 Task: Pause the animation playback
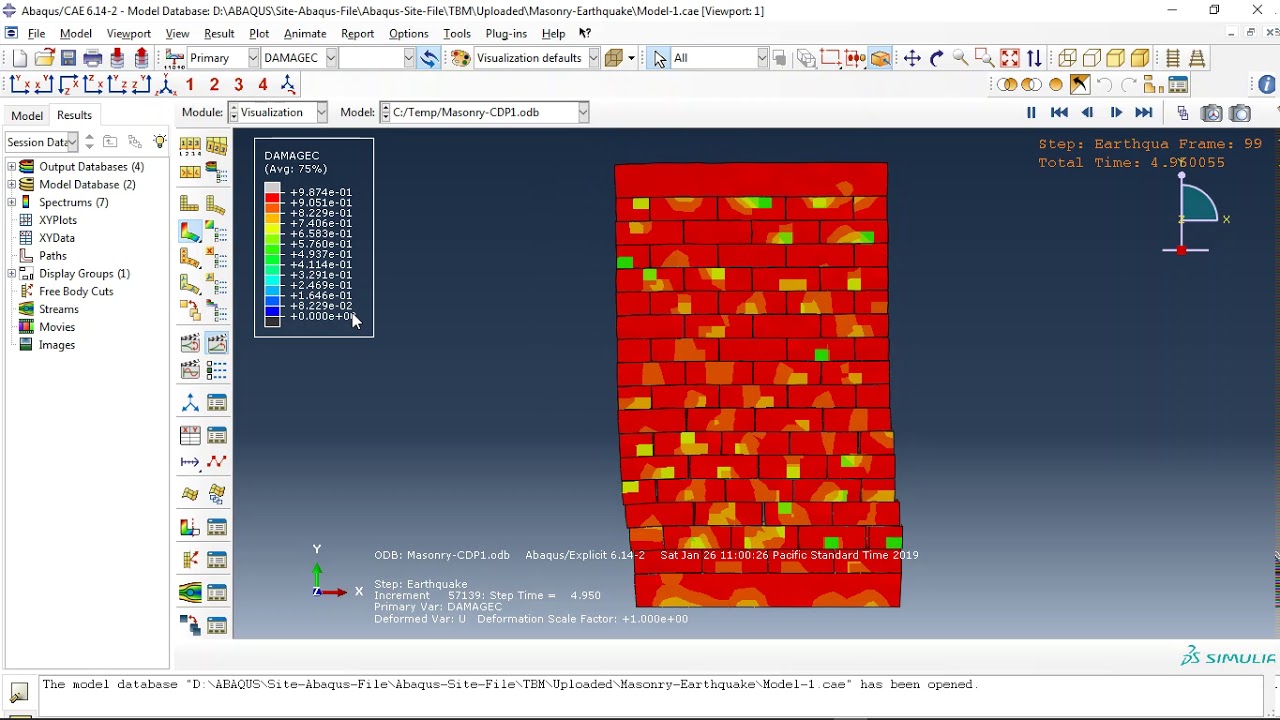tap(1031, 113)
